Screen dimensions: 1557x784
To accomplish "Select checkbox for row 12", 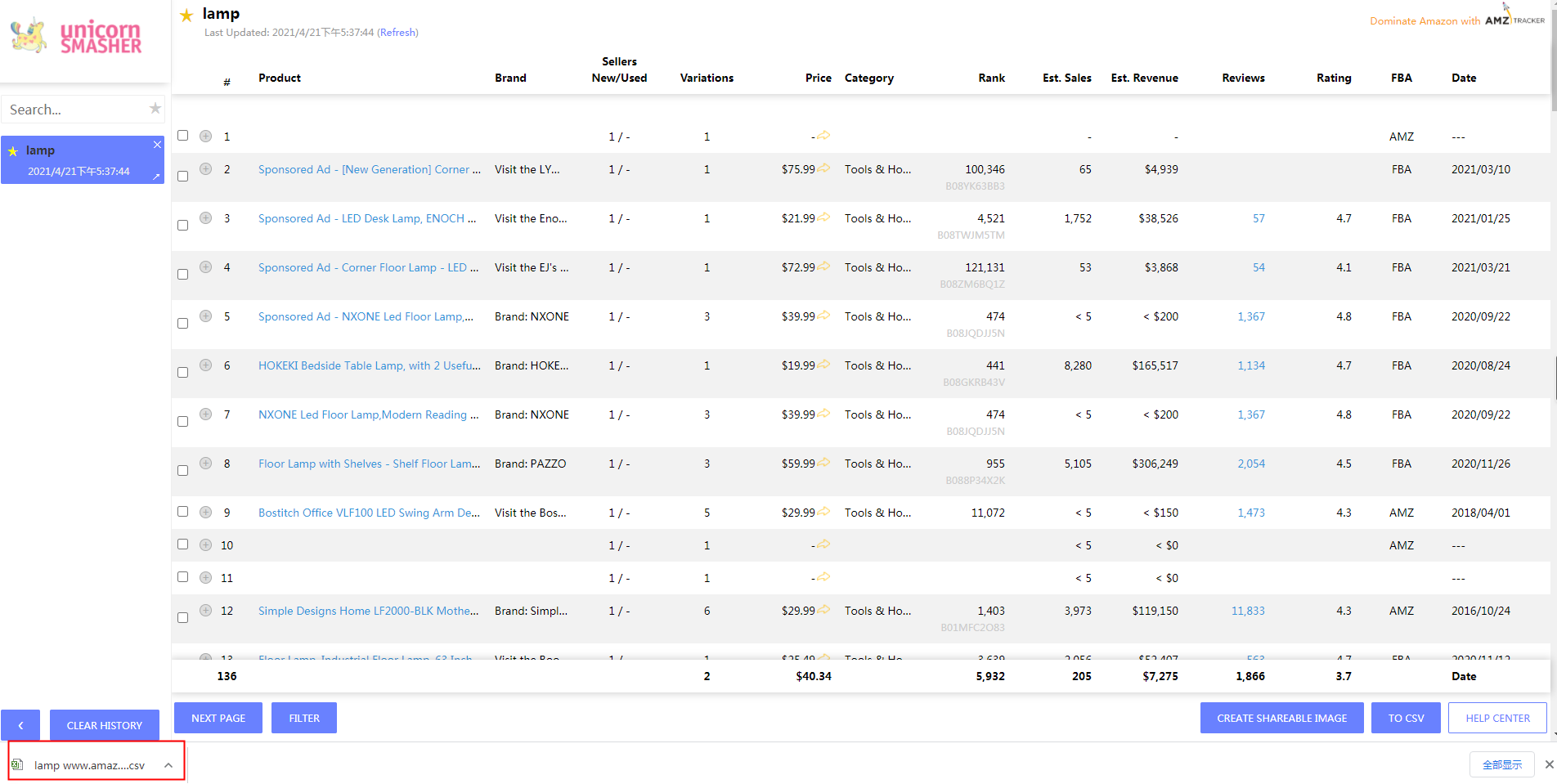I will (x=183, y=618).
